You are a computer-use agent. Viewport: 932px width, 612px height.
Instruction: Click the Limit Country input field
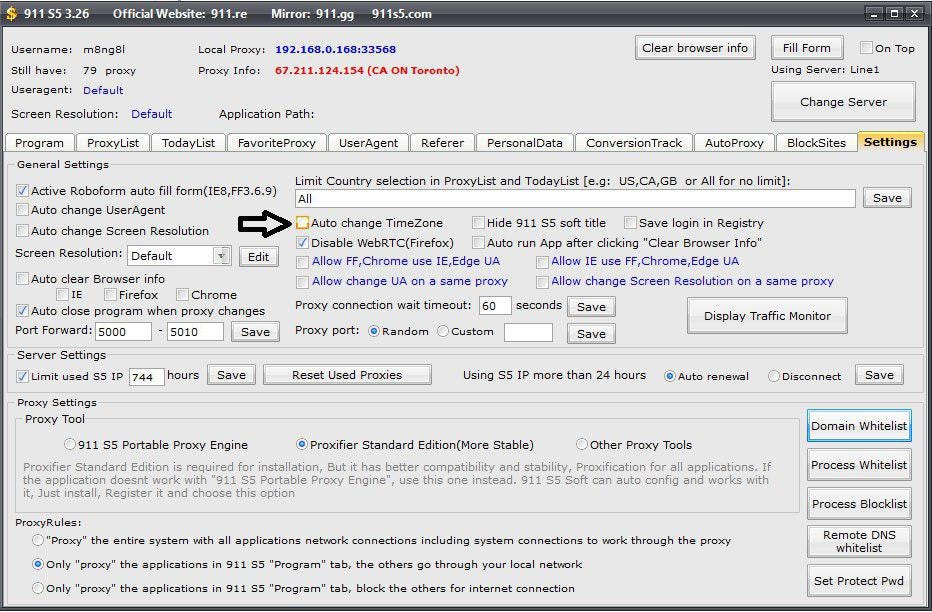point(575,198)
